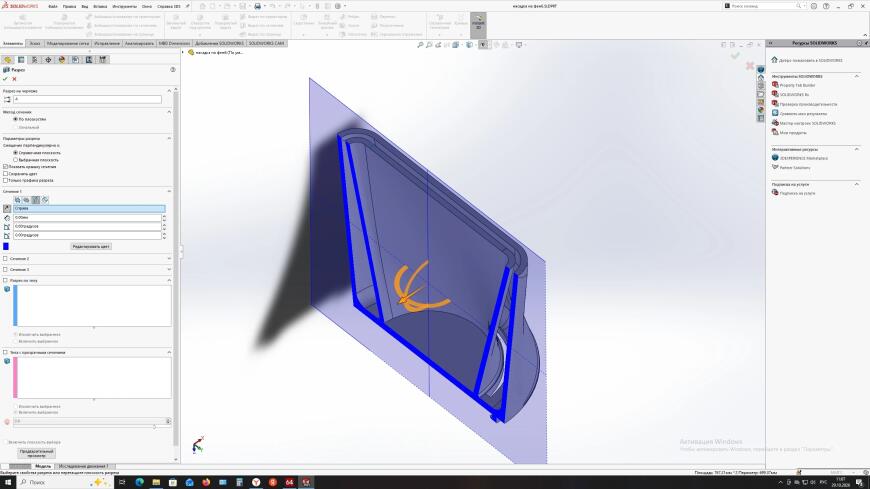Click the SOLIDWORKS Rx icon
The width and height of the screenshot is (870, 489).
(775, 94)
